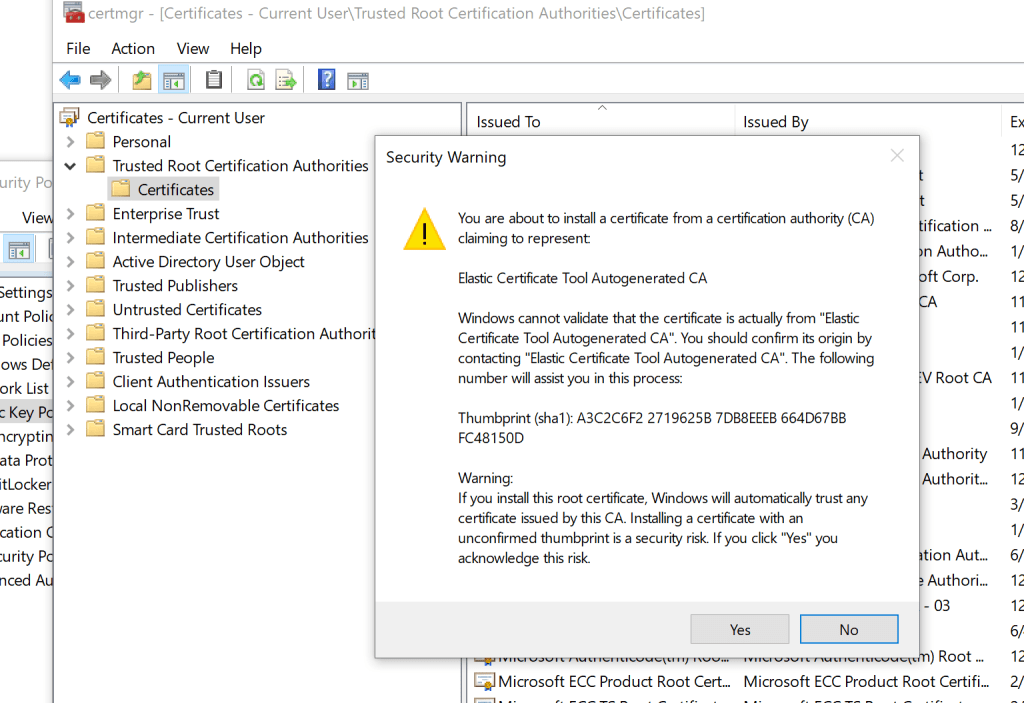Click Yes to install the certificate
1024x703 pixels.
(739, 629)
